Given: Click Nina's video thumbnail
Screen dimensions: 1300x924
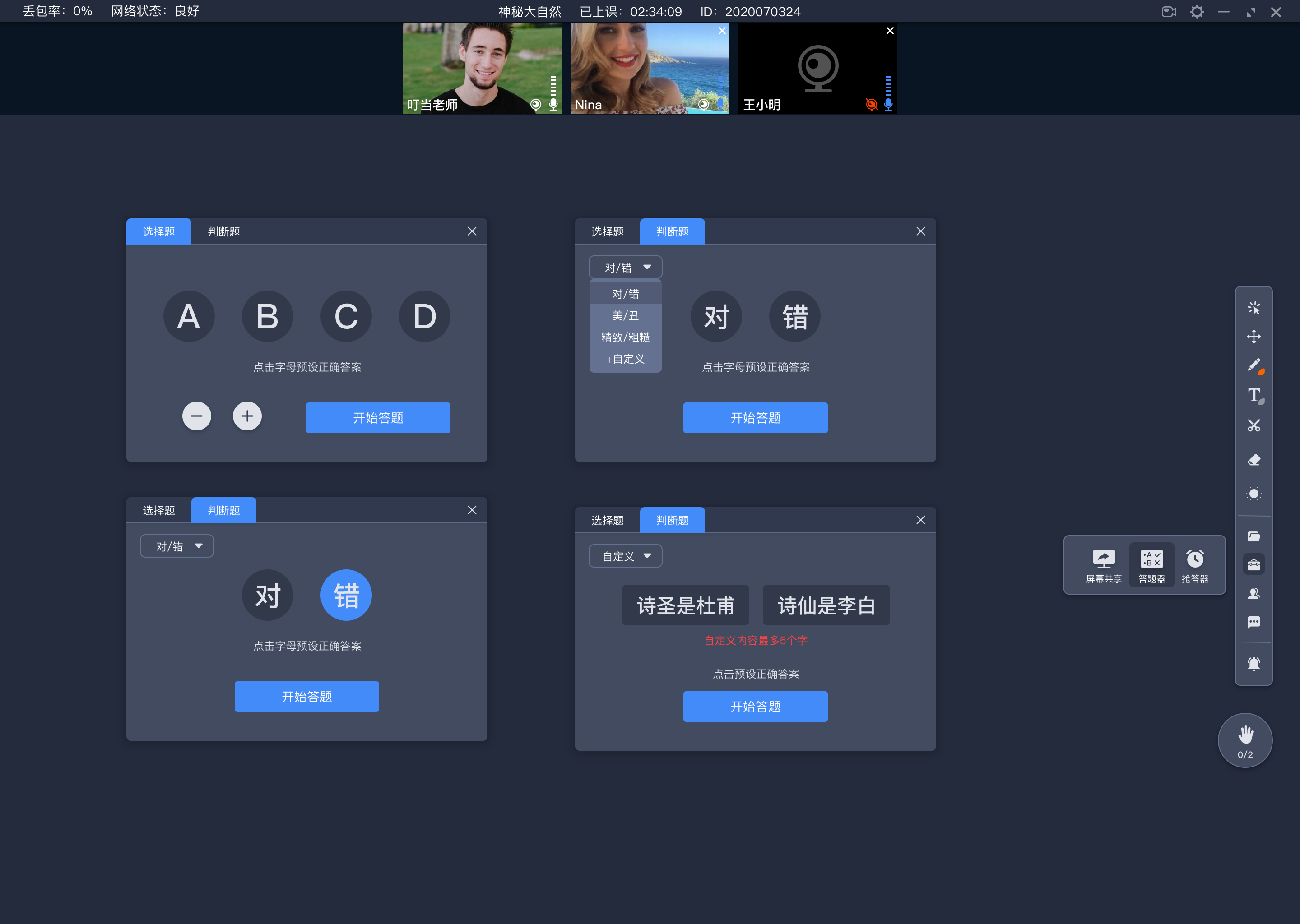Looking at the screenshot, I should click(x=649, y=67).
